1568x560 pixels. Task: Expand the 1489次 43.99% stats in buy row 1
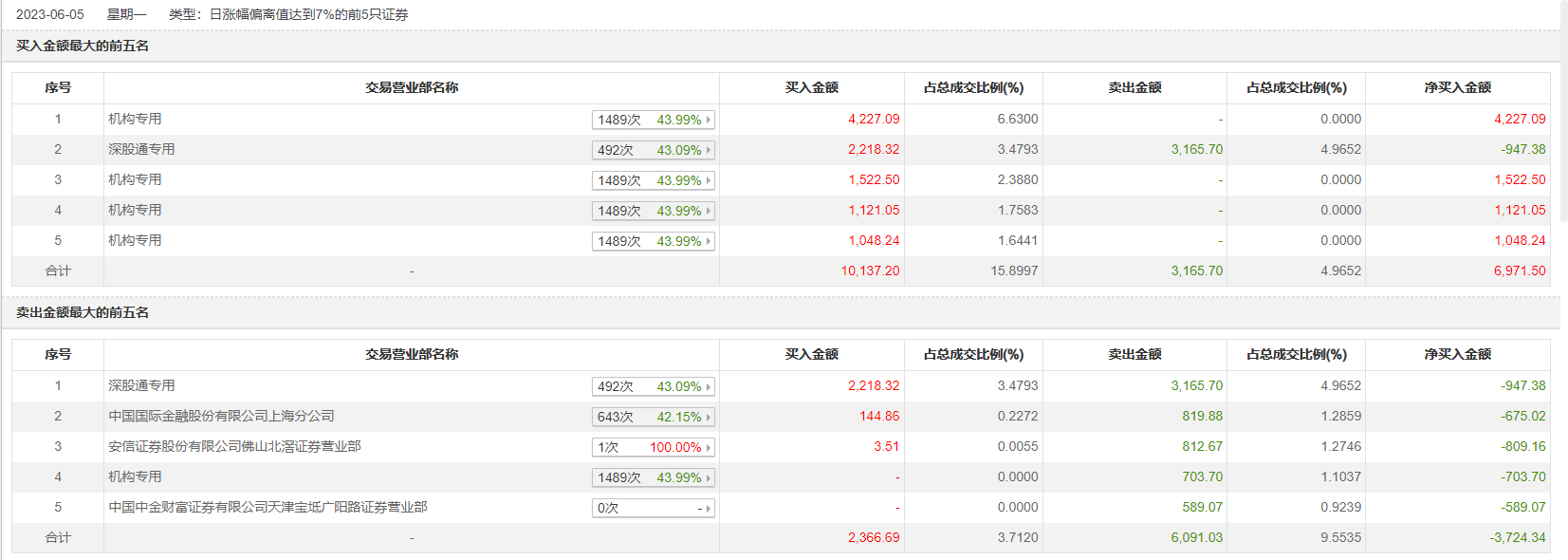[x=653, y=120]
